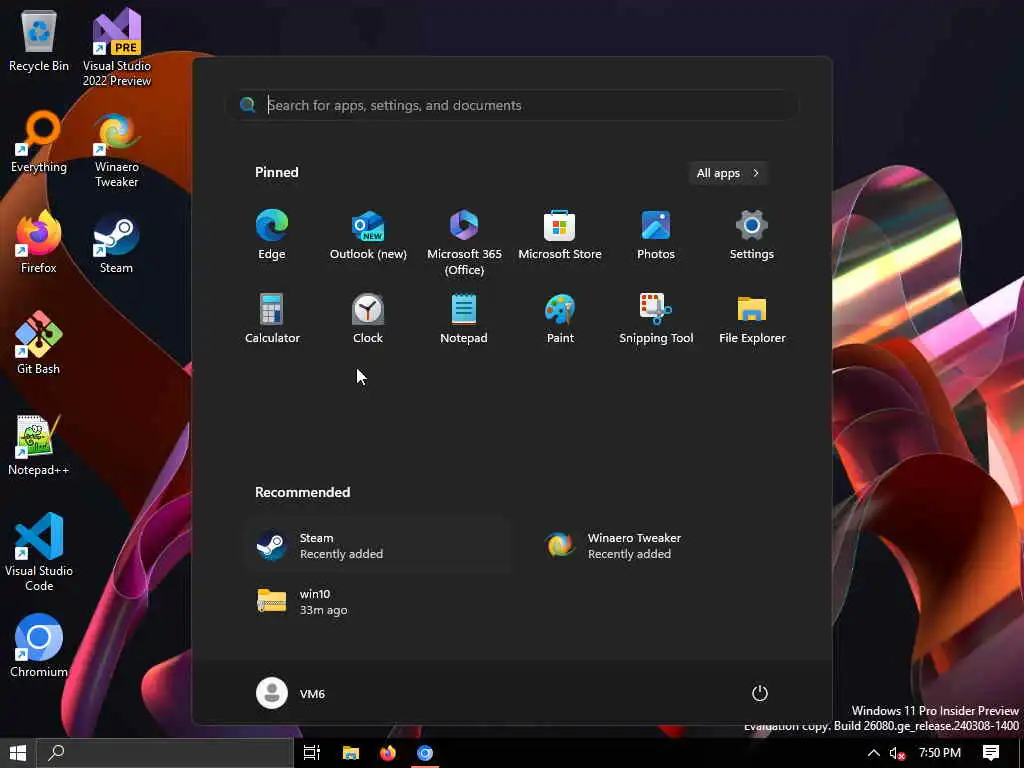Click the Windows Start button on taskbar

pyautogui.click(x=18, y=753)
